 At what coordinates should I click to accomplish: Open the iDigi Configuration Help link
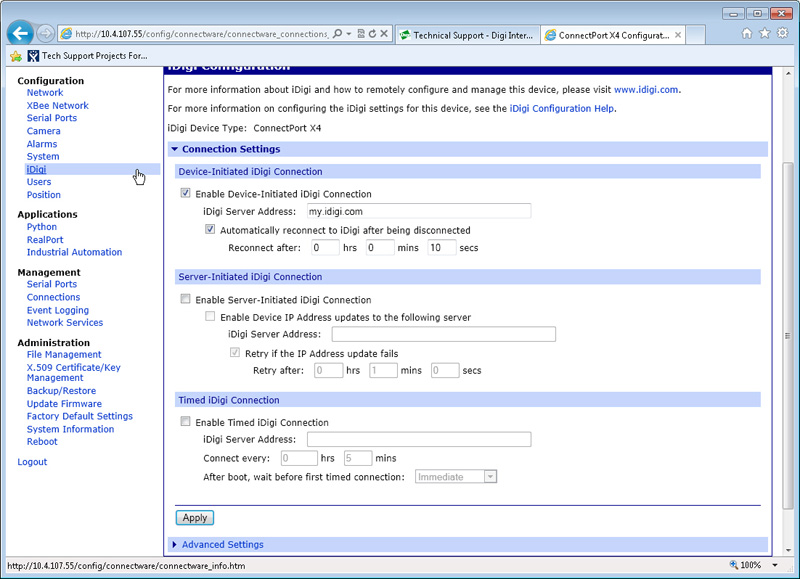click(x=561, y=108)
